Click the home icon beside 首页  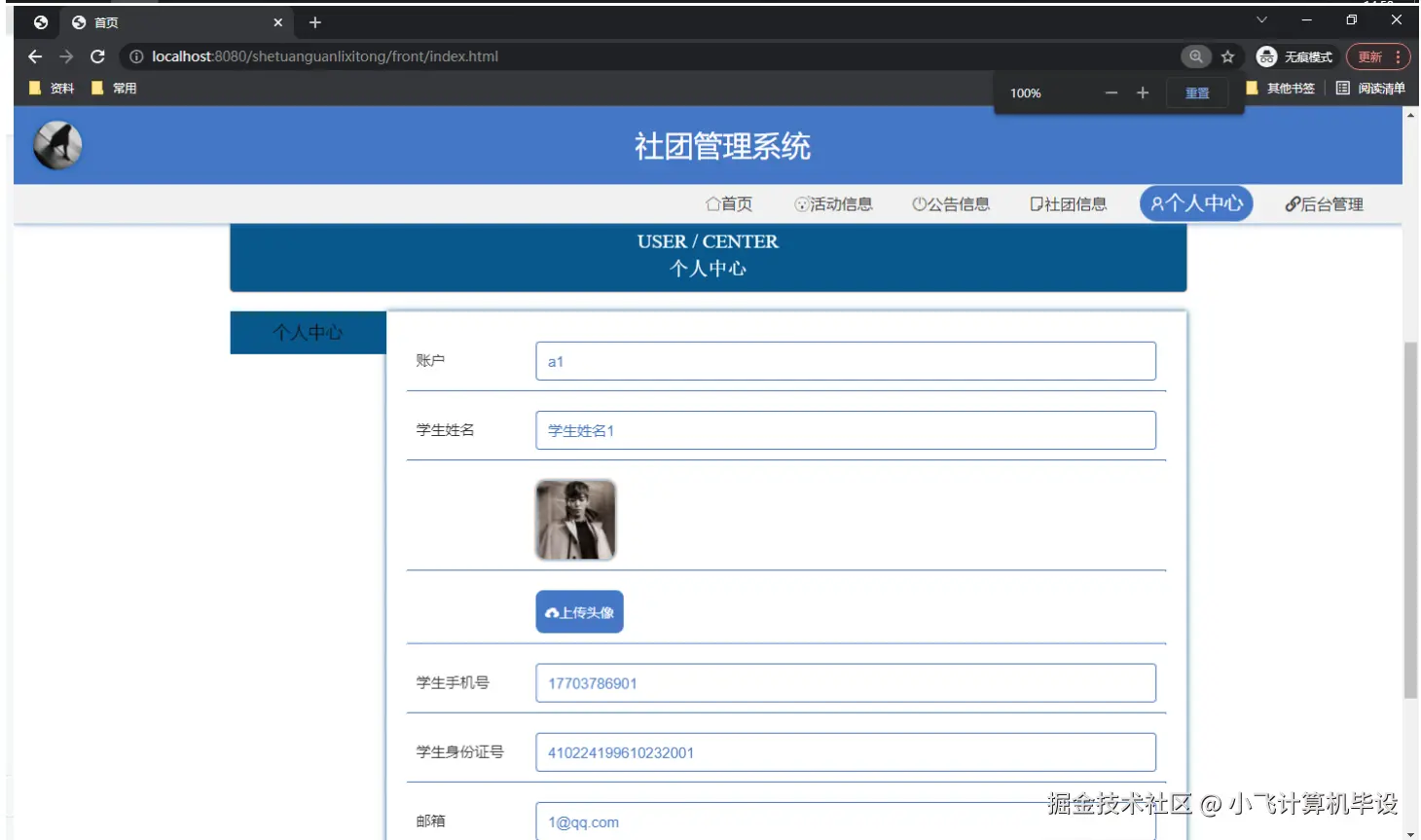711,203
